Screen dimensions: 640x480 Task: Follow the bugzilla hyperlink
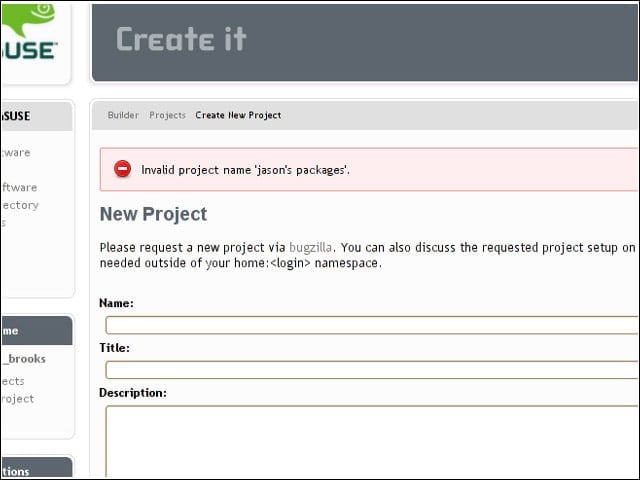310,247
